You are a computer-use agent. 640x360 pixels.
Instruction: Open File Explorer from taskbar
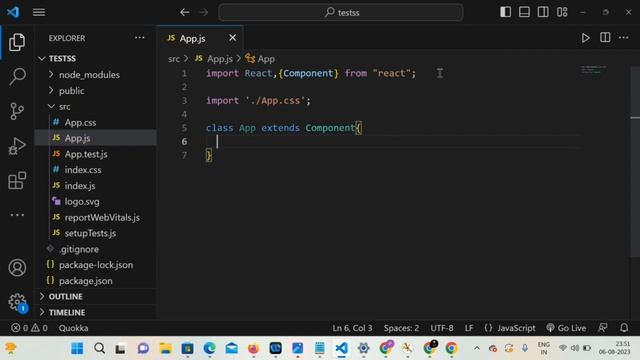click(x=165, y=348)
